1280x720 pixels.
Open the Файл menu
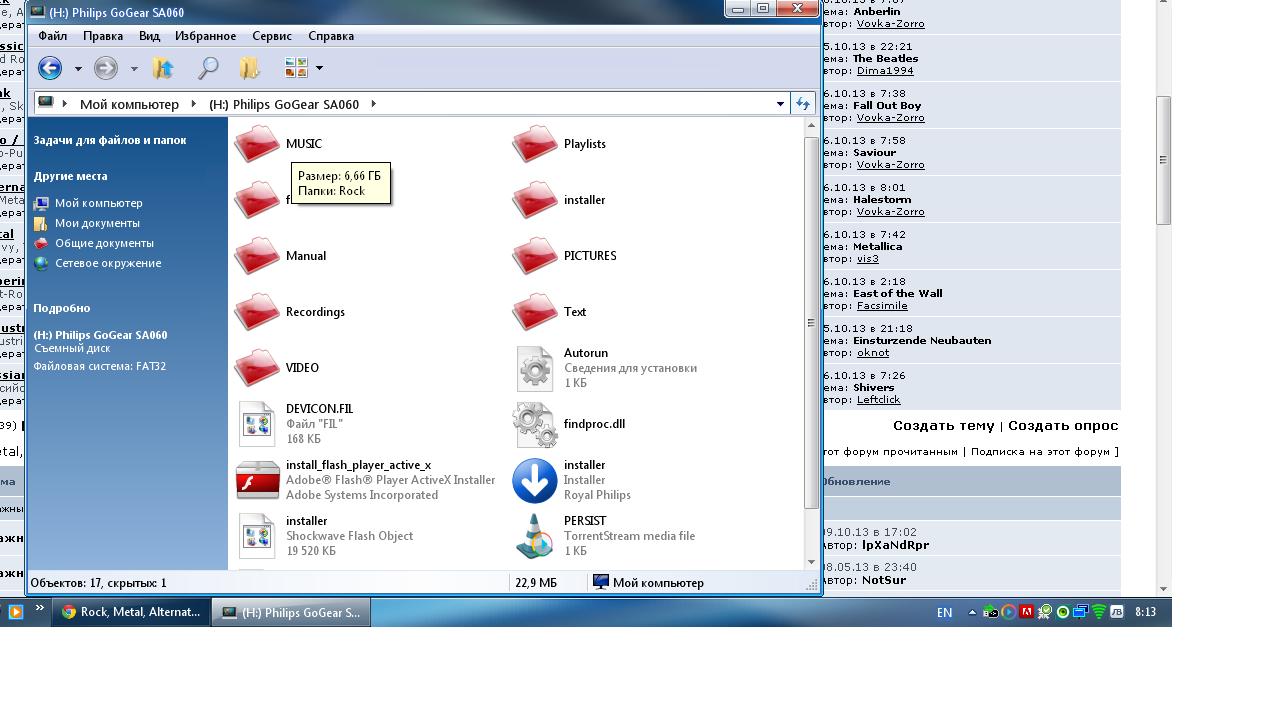53,36
